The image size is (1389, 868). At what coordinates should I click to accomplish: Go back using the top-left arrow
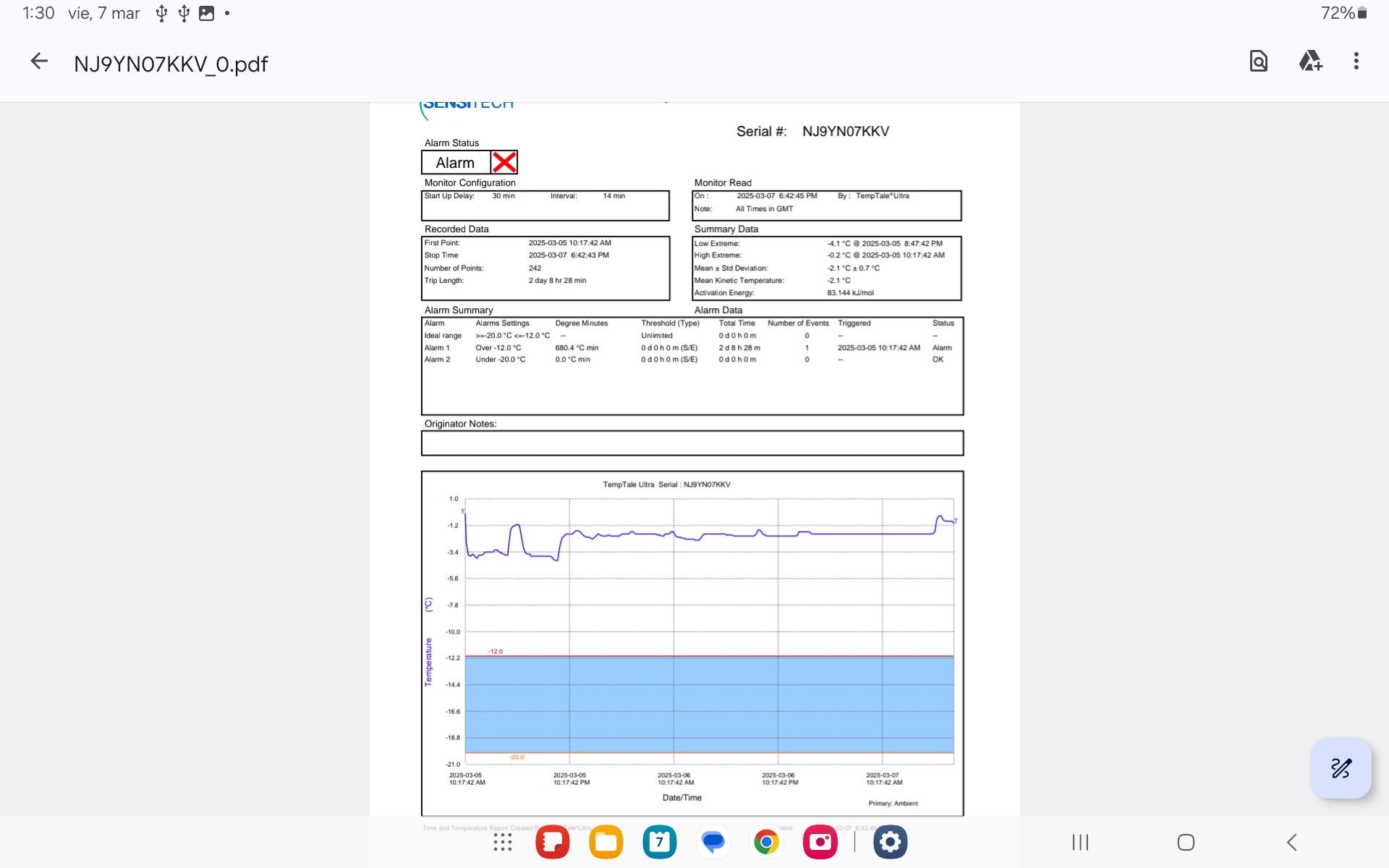coord(39,61)
